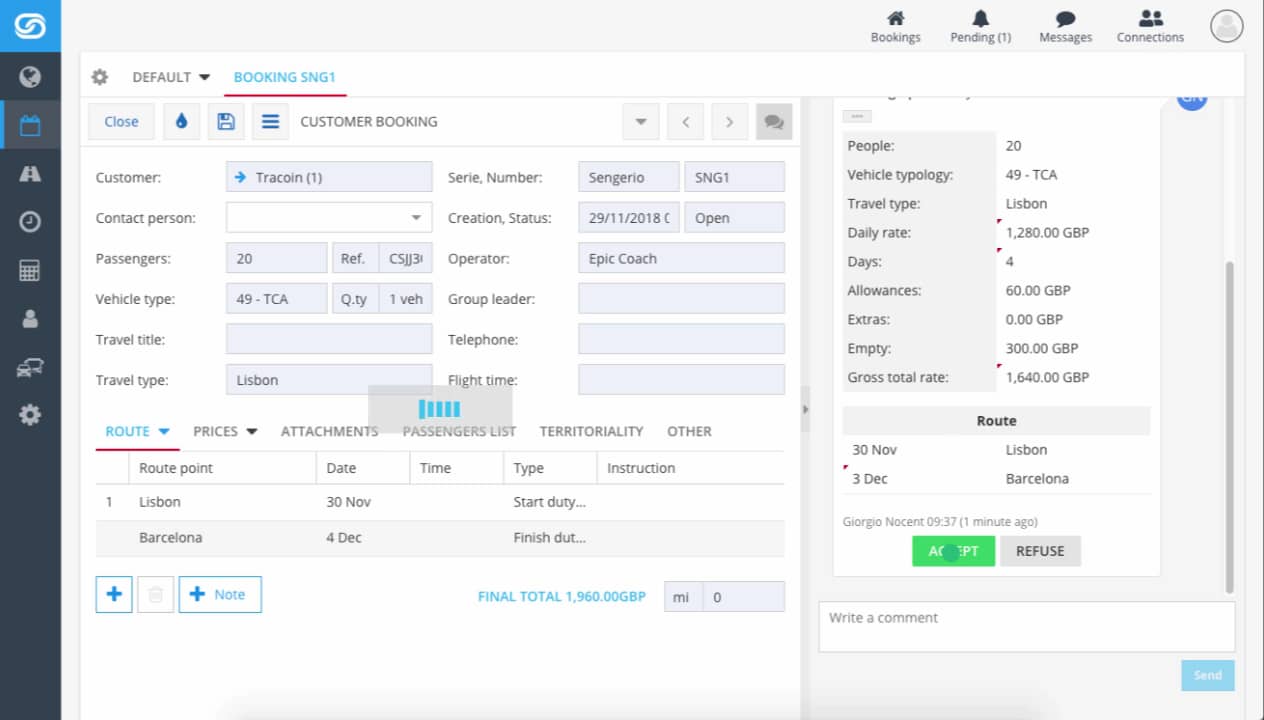Toggle the chat comments panel icon

tap(774, 121)
